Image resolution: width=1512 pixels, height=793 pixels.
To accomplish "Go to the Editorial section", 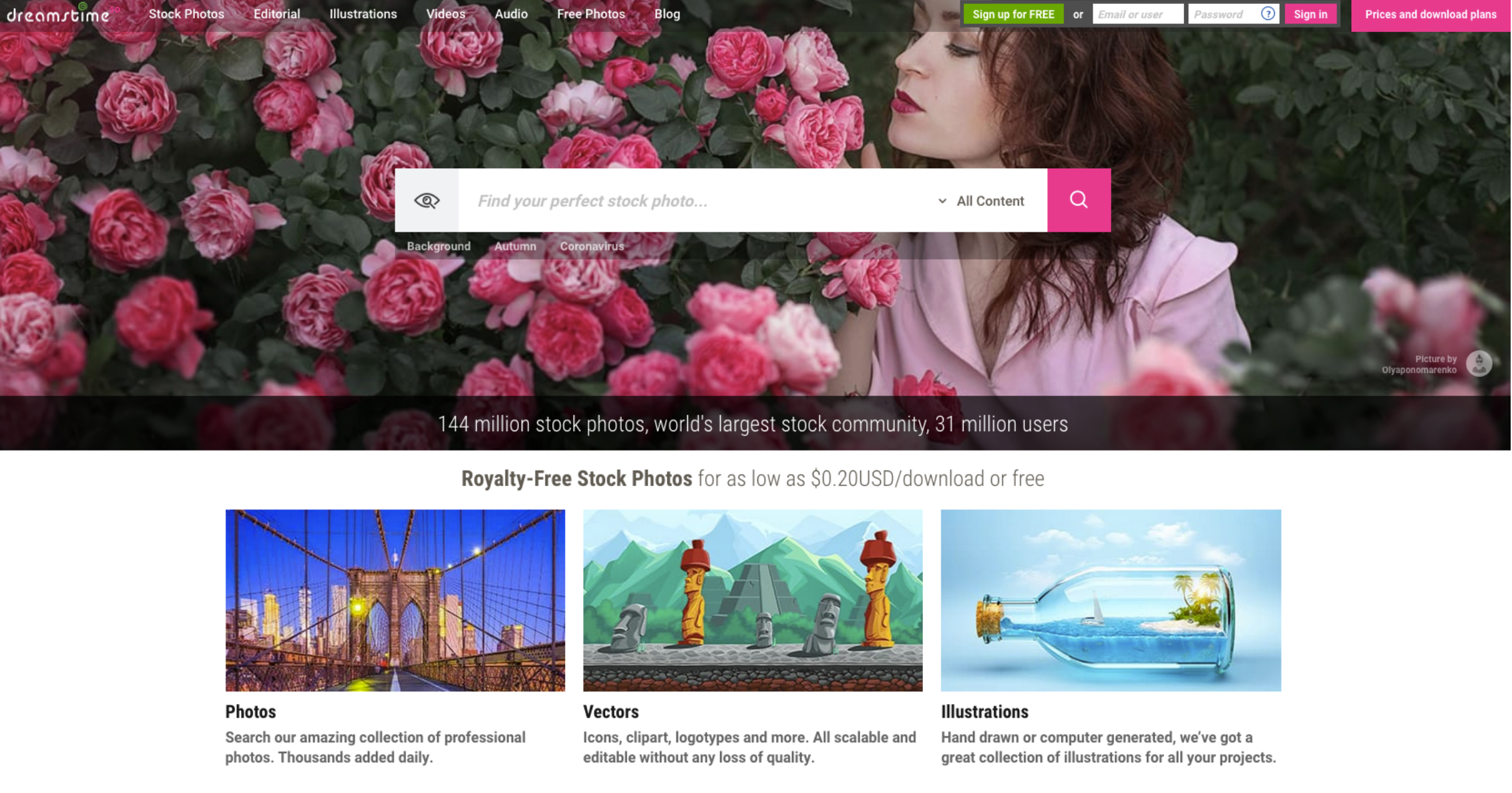I will [x=276, y=14].
